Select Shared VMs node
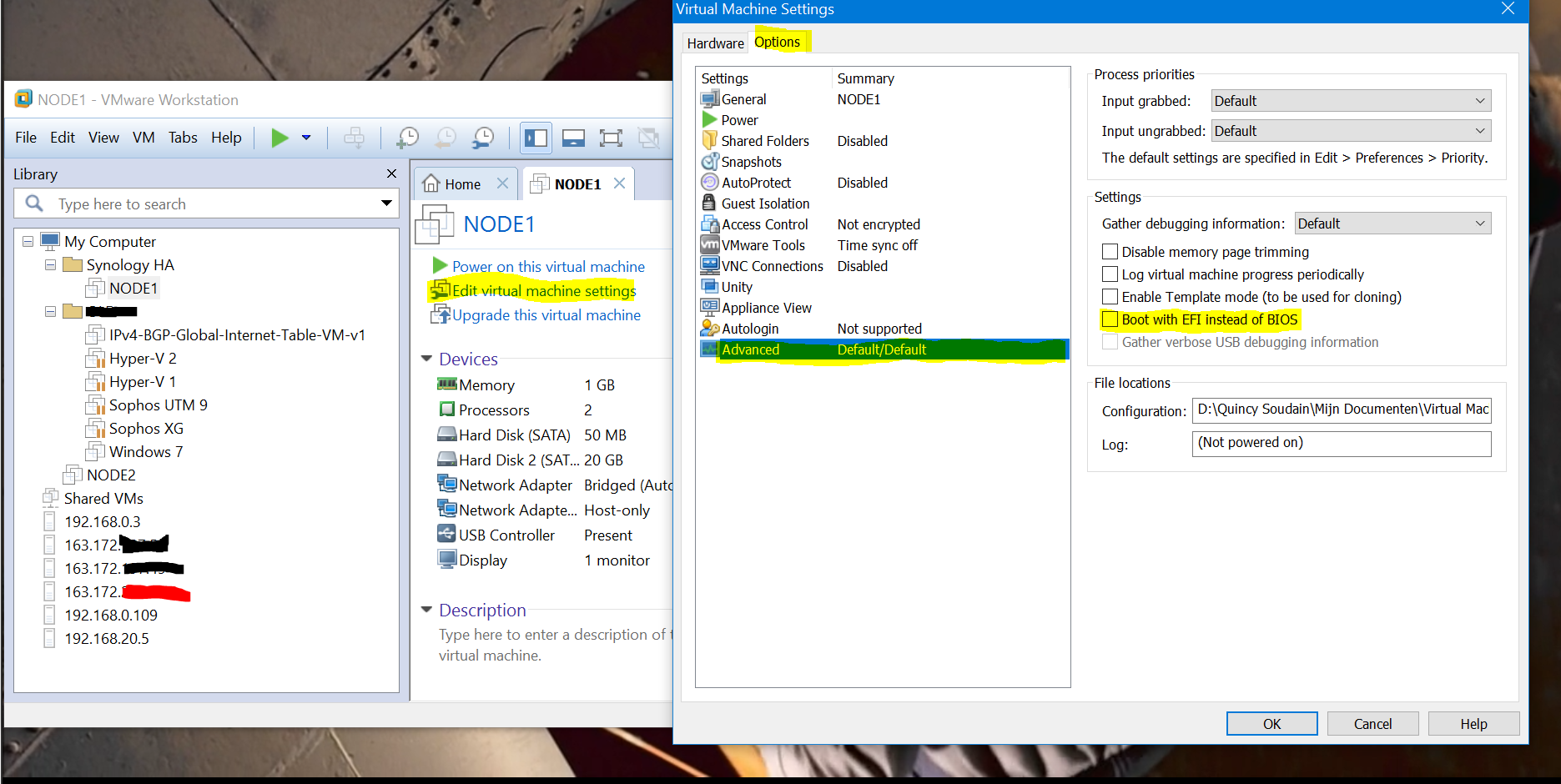This screenshot has width=1561, height=784. click(103, 499)
